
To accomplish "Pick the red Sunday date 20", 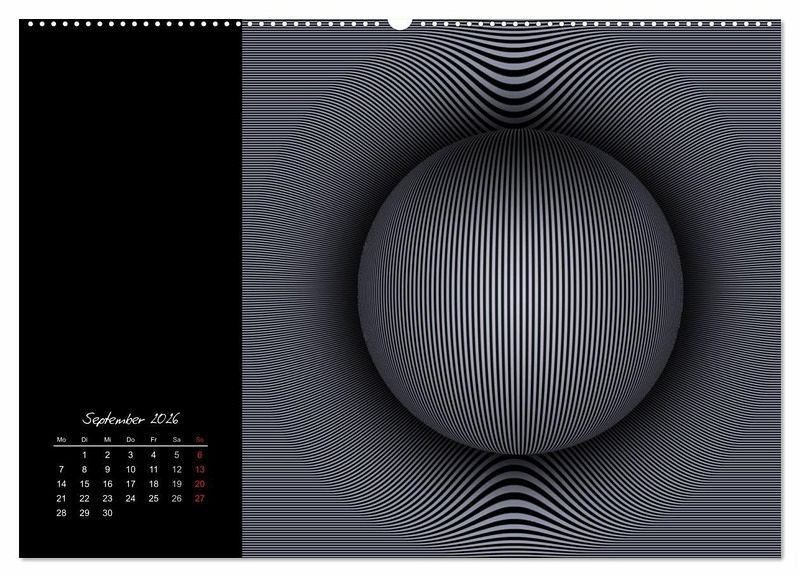I will point(199,484).
